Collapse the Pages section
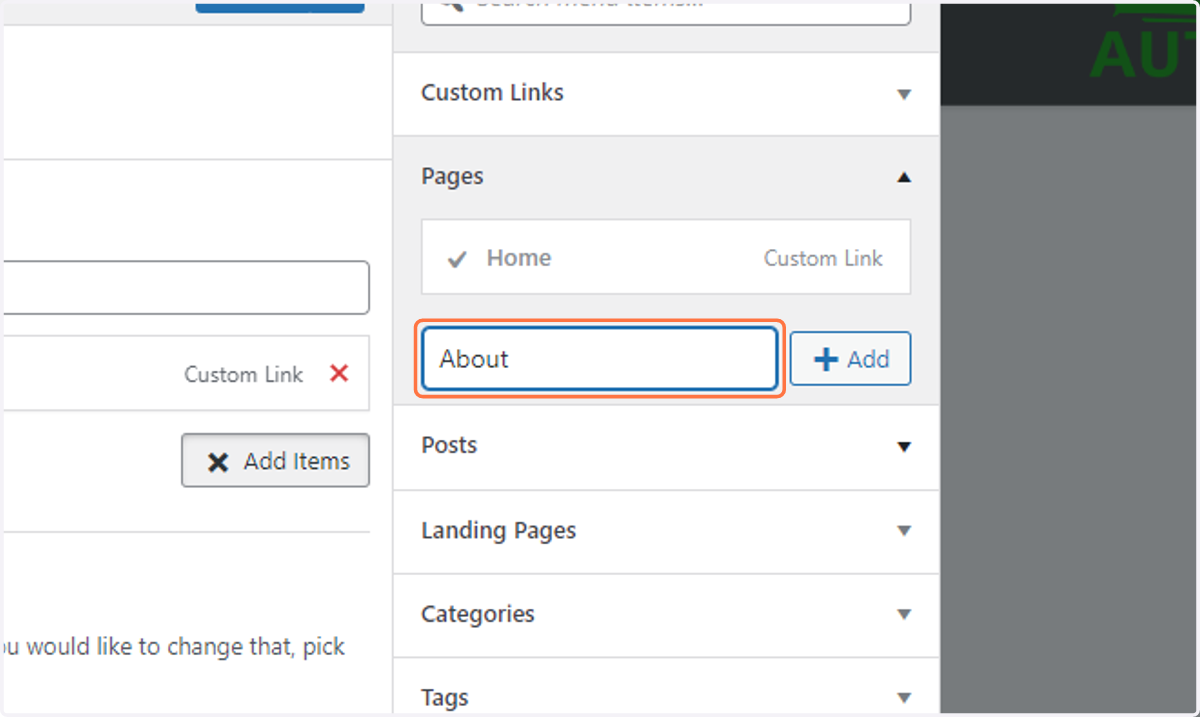This screenshot has height=717, width=1200. (x=666, y=177)
